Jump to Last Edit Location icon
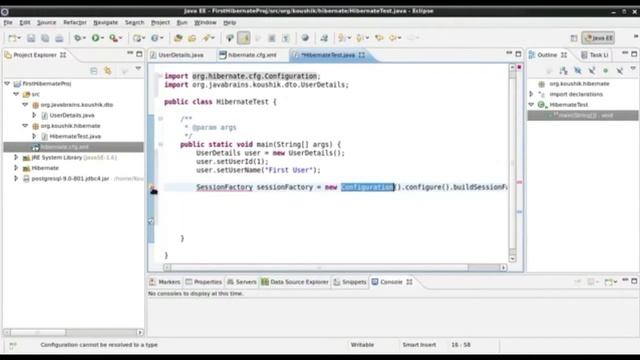The width and height of the screenshot is (640, 360). (379, 38)
